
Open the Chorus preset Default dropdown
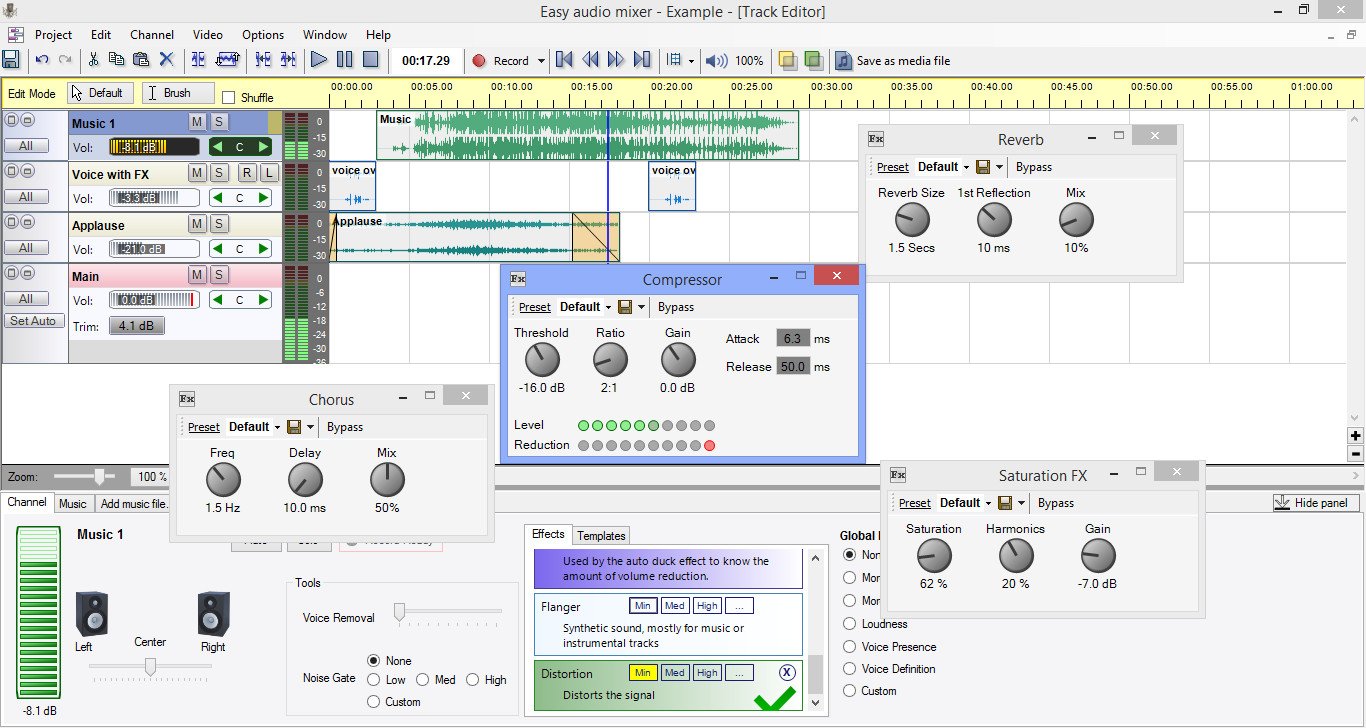coord(255,427)
